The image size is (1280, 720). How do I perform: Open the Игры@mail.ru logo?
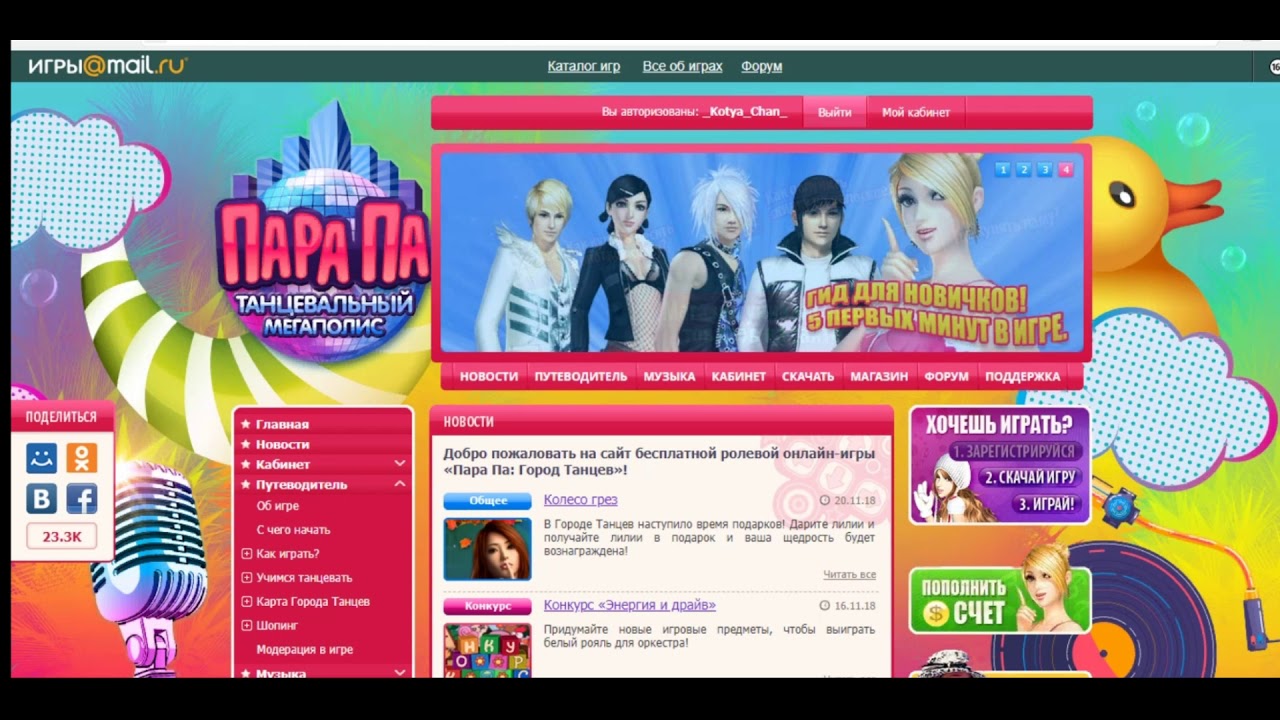[107, 66]
